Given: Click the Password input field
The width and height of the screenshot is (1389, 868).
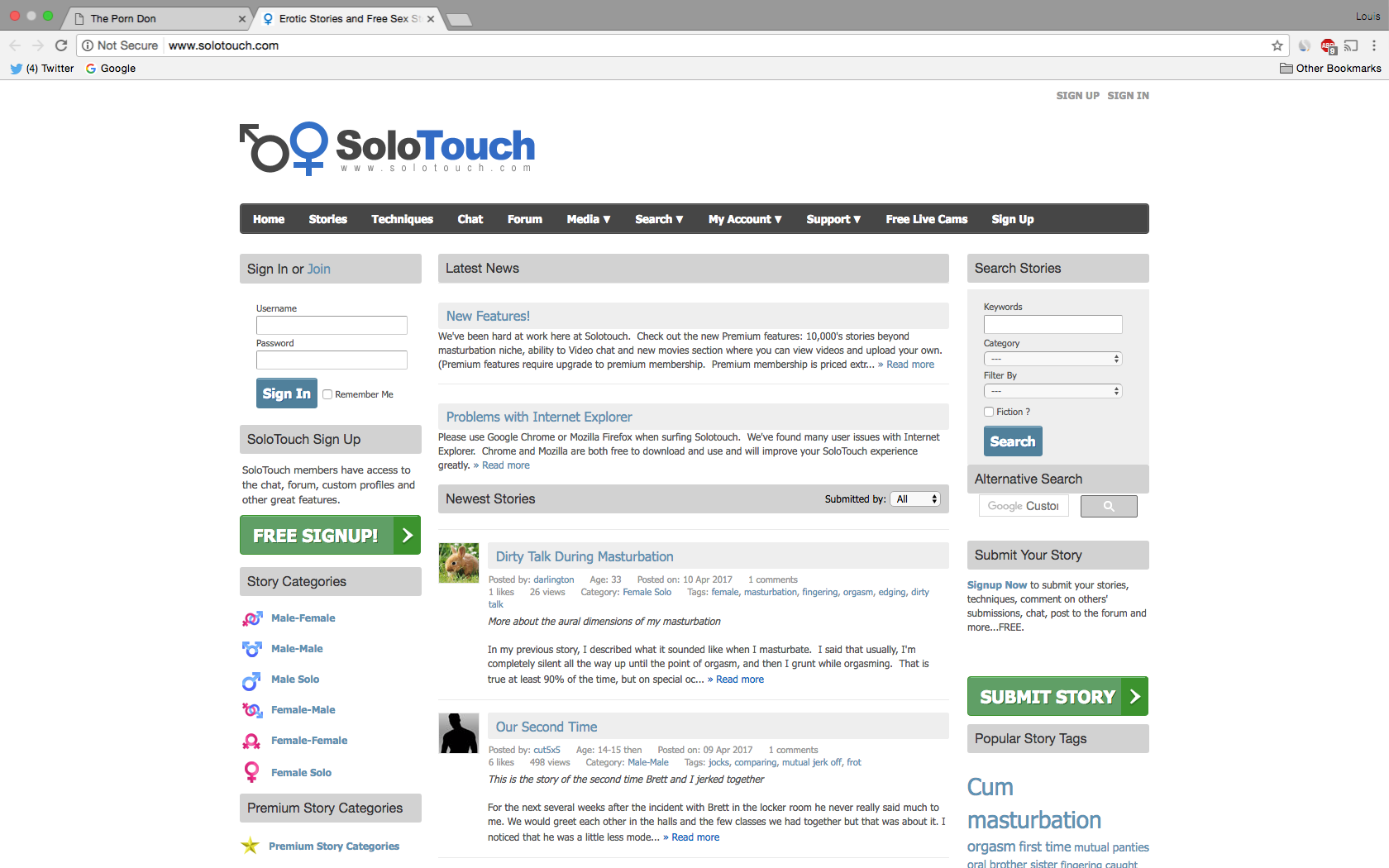Looking at the screenshot, I should point(332,360).
